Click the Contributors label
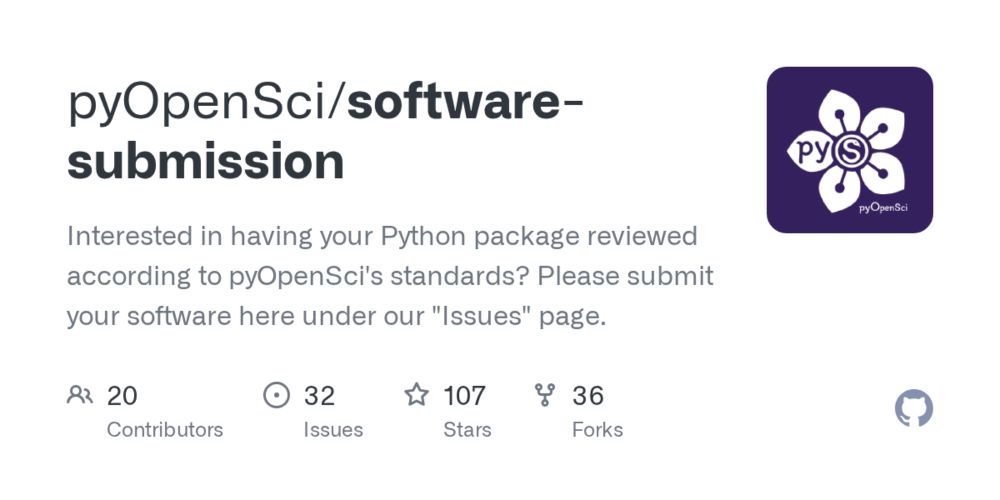 pyautogui.click(x=165, y=430)
